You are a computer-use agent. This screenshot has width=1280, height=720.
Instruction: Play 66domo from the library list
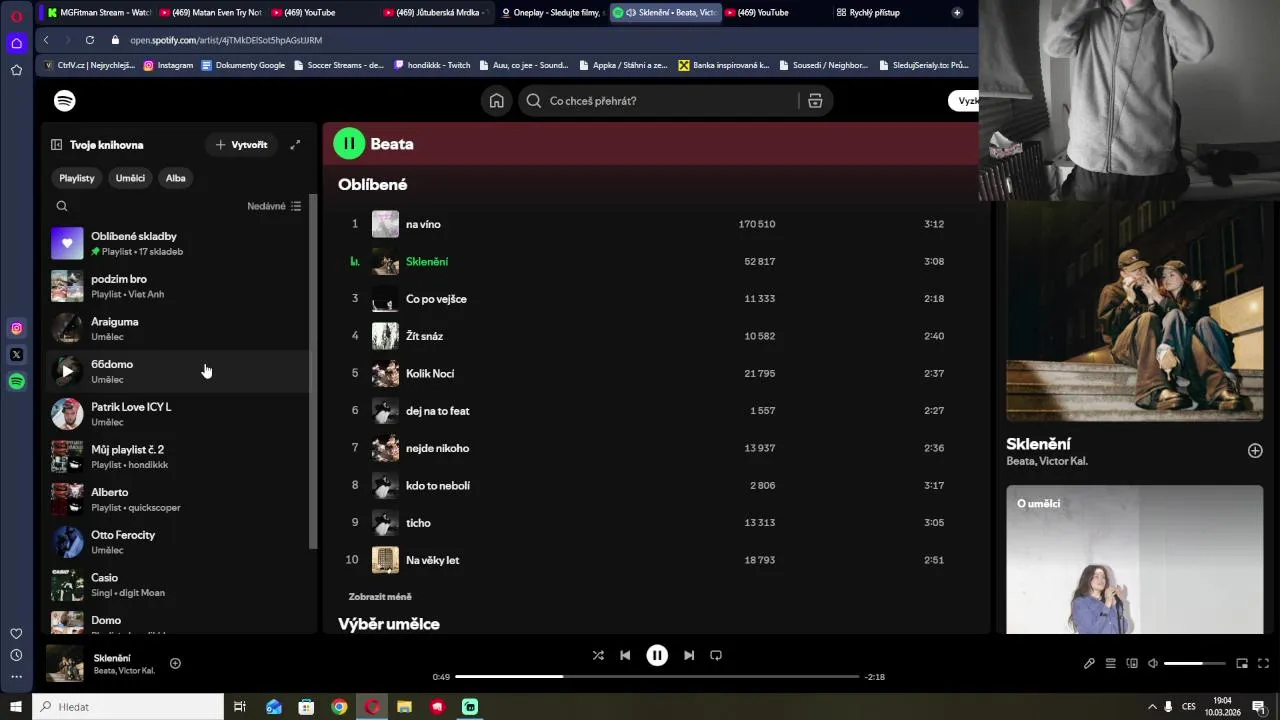[67, 371]
